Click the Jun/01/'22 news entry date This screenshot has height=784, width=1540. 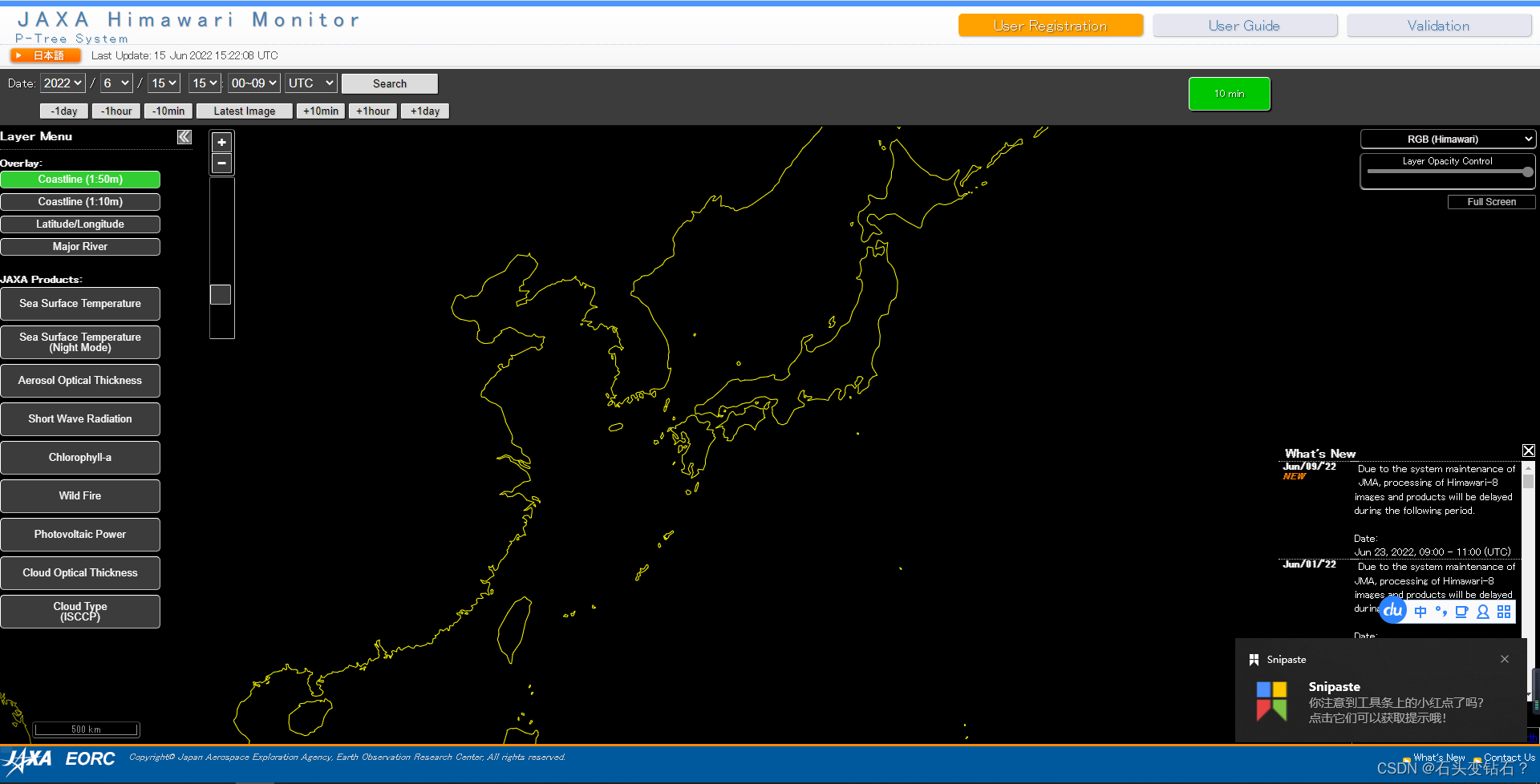1310,564
